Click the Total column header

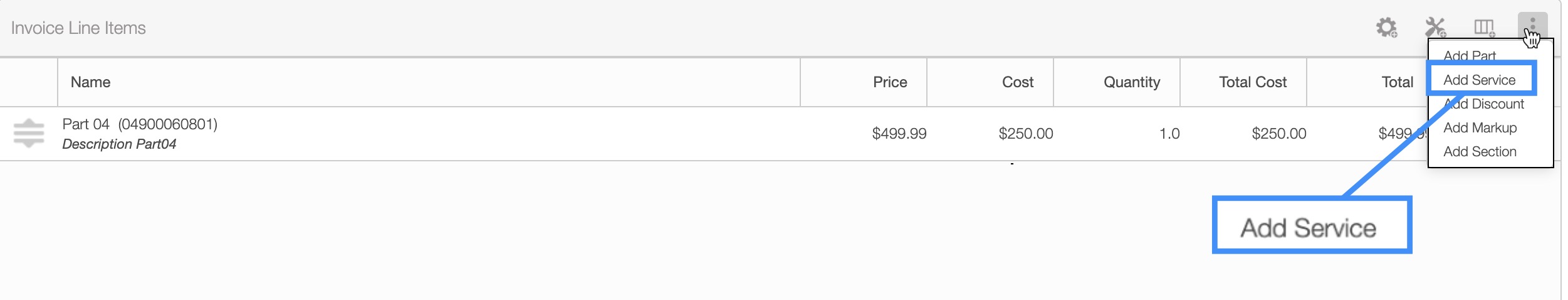(1397, 82)
